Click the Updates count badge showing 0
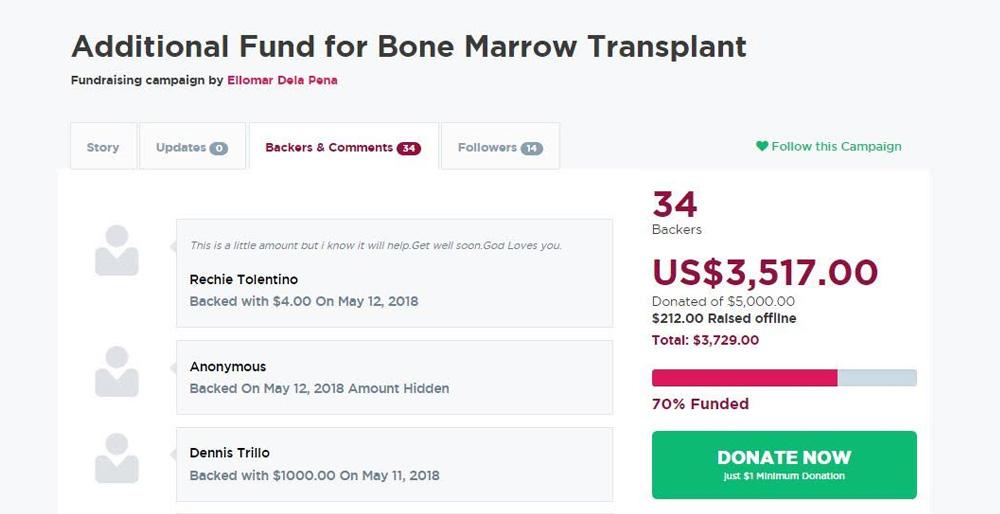 [x=218, y=148]
